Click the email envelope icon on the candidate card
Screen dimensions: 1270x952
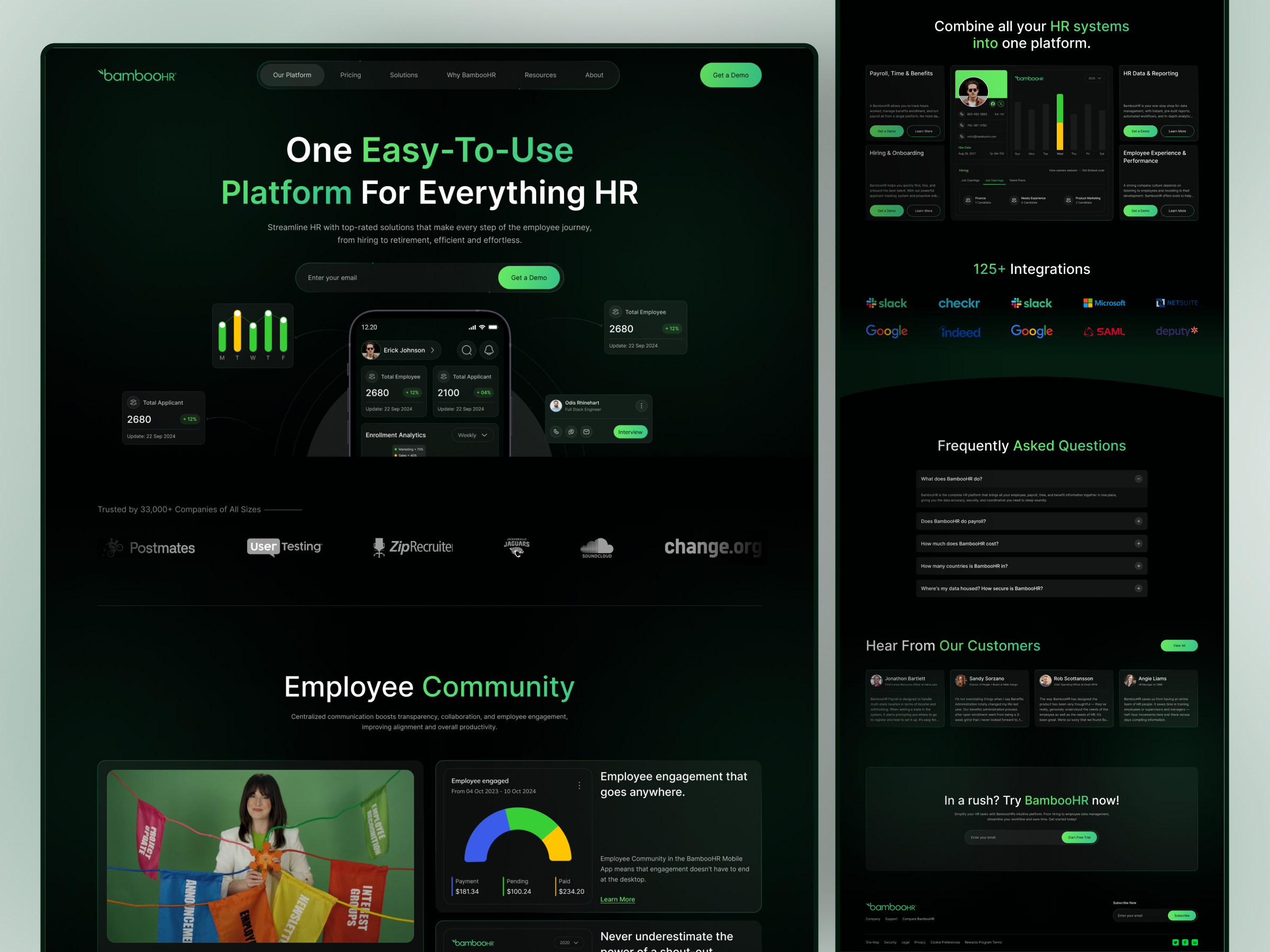[587, 432]
